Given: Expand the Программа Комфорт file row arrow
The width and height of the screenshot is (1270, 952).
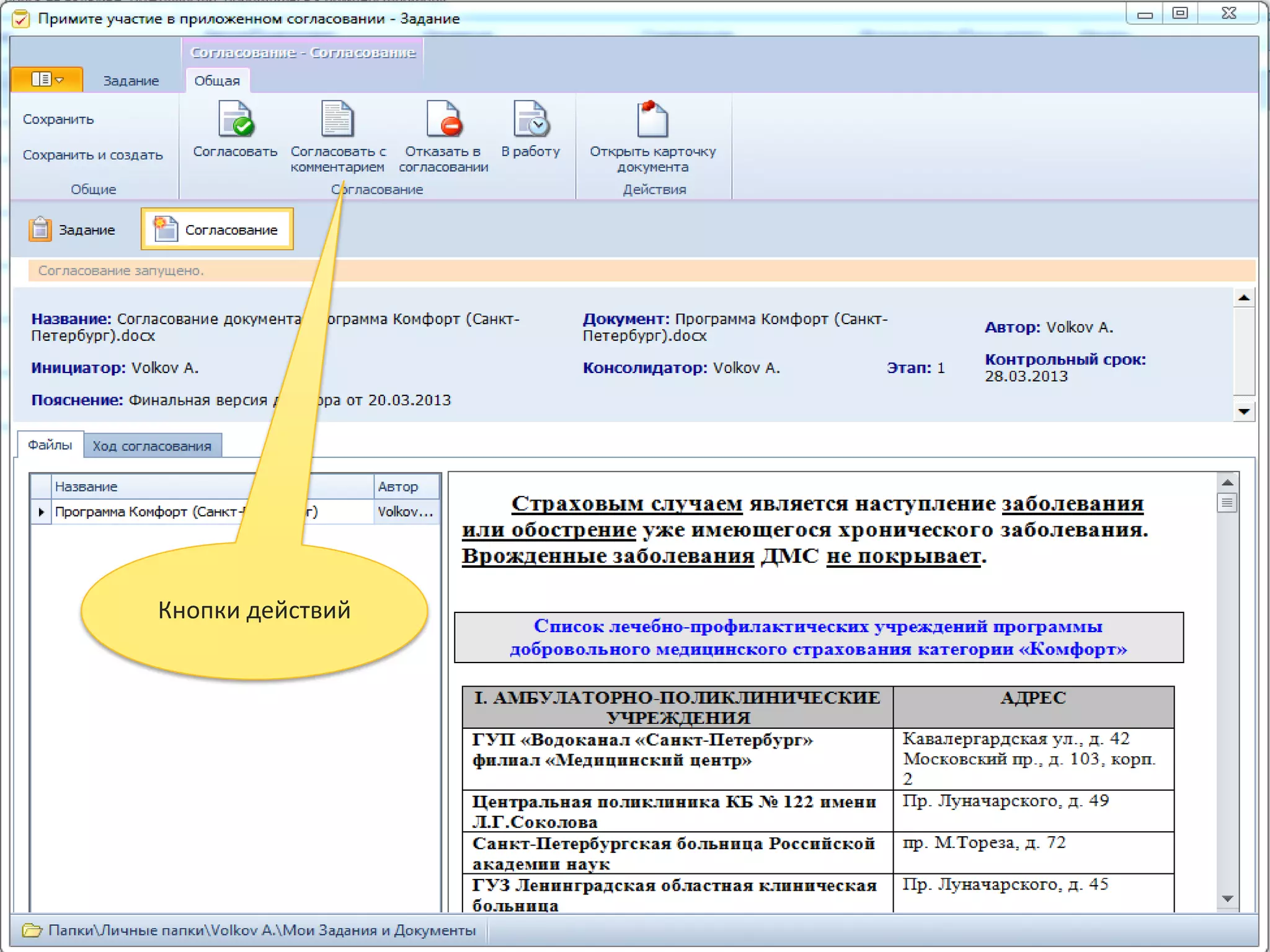Looking at the screenshot, I should [x=41, y=512].
